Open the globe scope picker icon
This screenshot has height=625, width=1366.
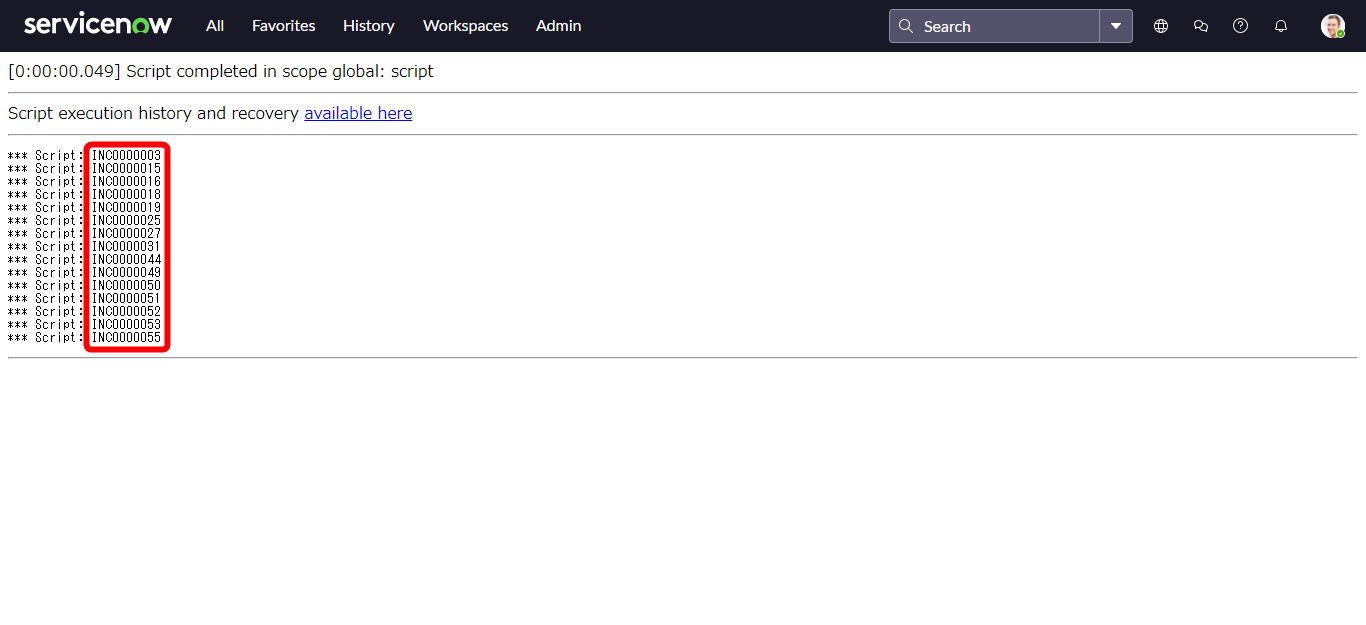click(x=1161, y=26)
